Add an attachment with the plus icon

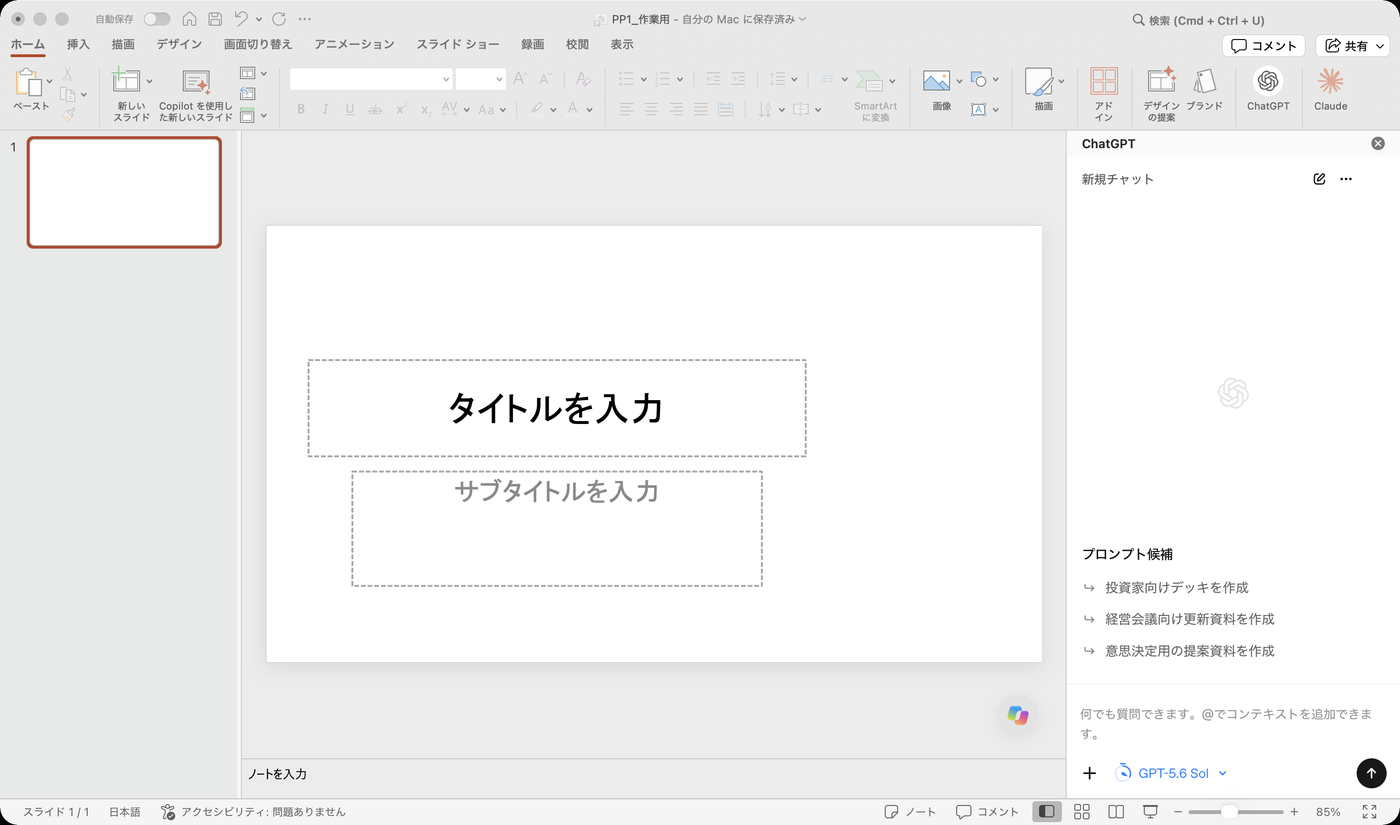tap(1090, 773)
